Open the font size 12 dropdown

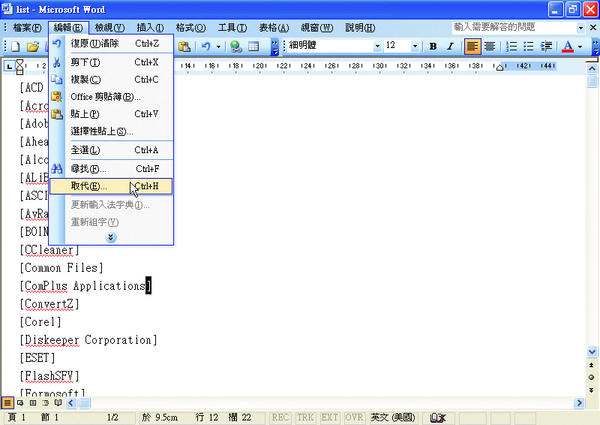(x=415, y=46)
